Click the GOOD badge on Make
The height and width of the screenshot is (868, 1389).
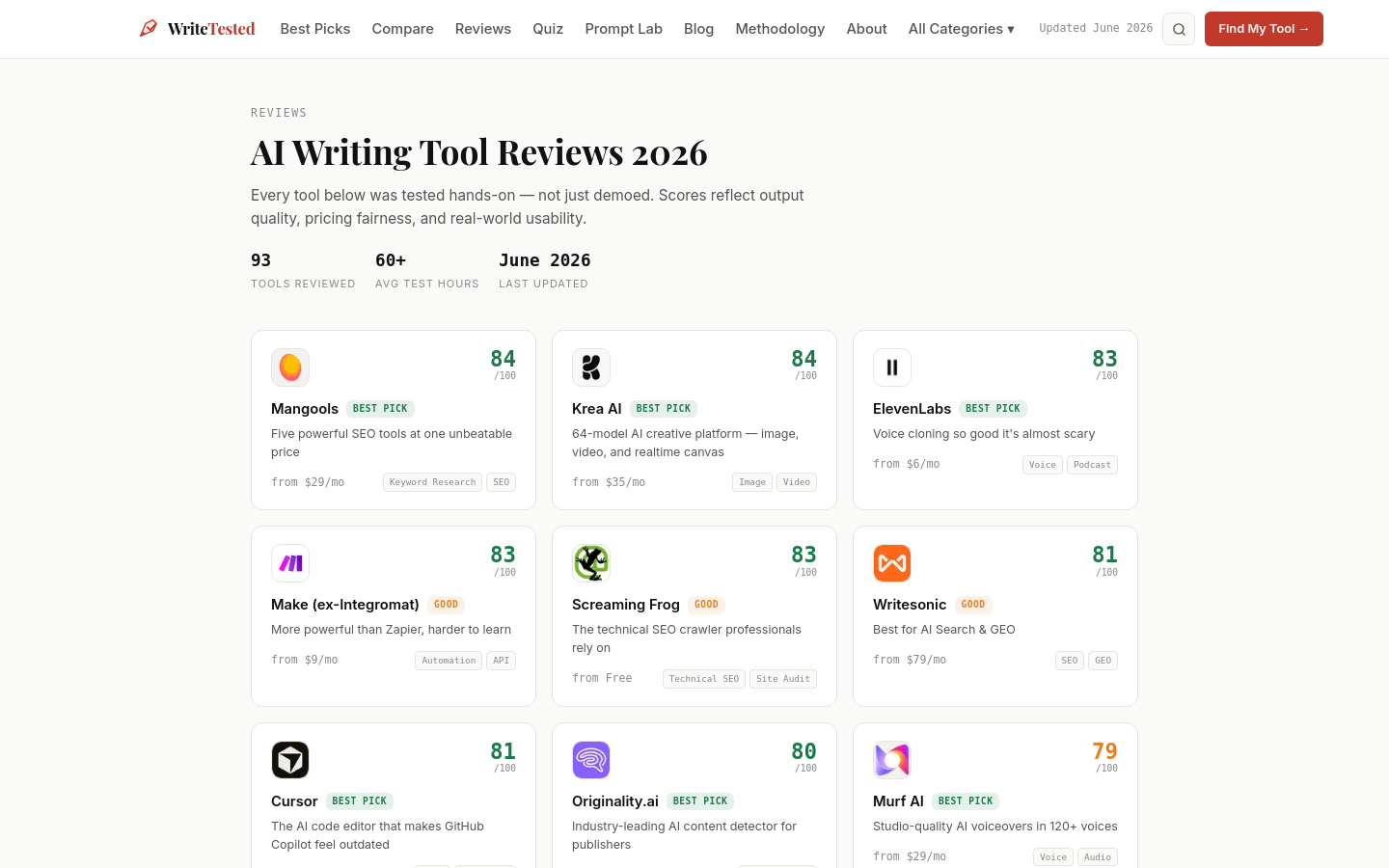[x=446, y=605]
